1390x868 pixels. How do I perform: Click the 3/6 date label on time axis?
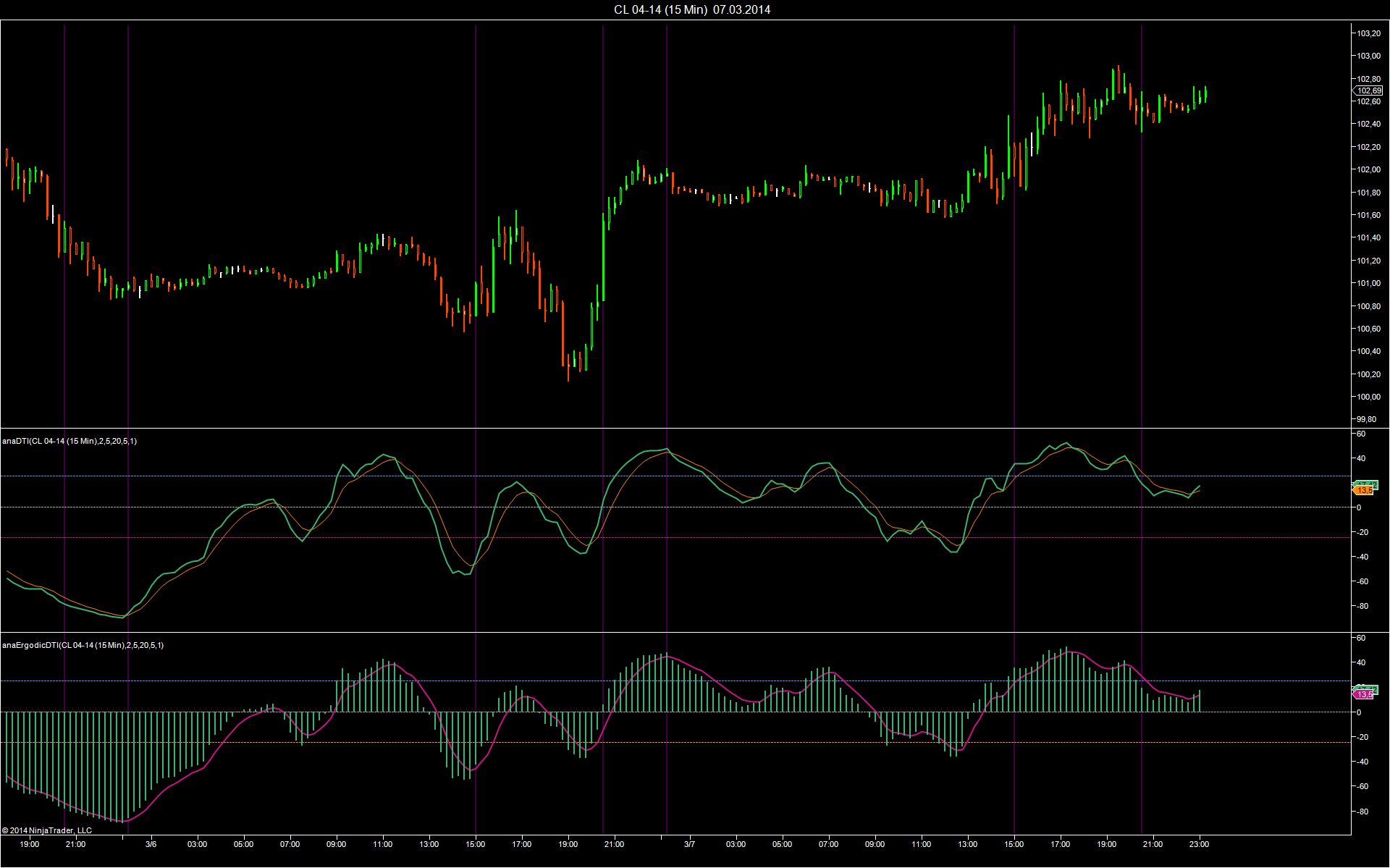(151, 844)
